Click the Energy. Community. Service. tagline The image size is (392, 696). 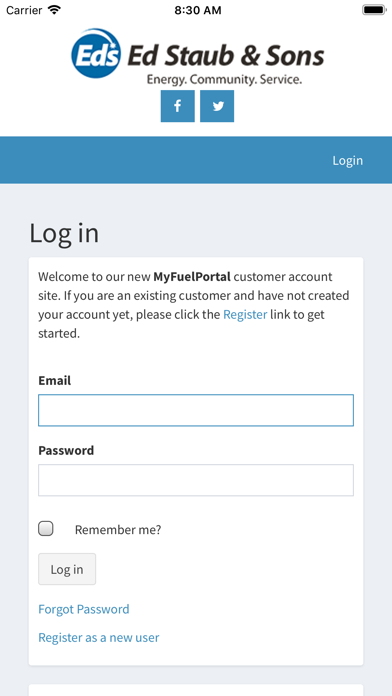click(x=224, y=80)
